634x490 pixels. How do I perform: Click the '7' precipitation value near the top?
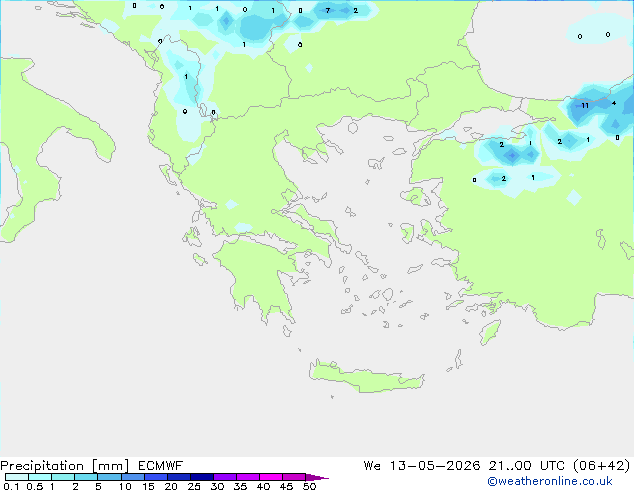pyautogui.click(x=328, y=11)
